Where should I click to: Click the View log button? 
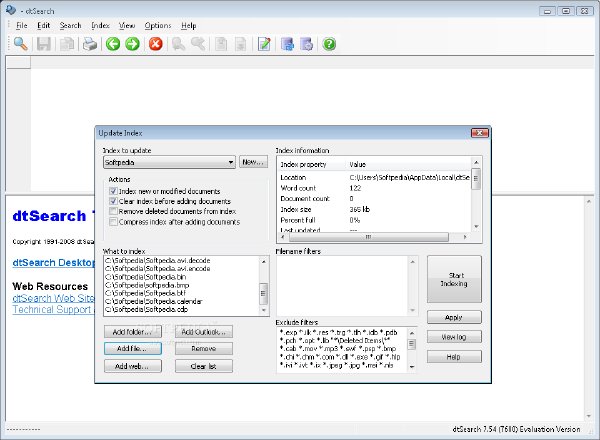[x=454, y=337]
